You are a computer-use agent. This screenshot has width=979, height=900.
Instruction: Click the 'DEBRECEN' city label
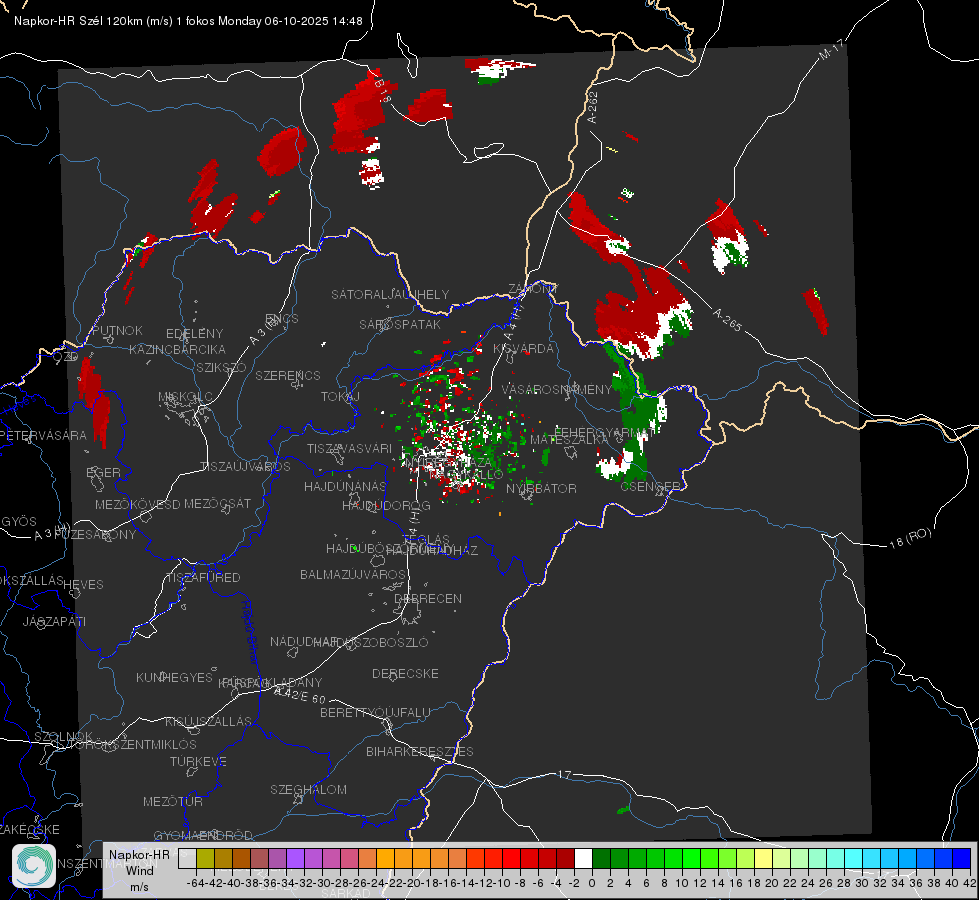[x=428, y=598]
